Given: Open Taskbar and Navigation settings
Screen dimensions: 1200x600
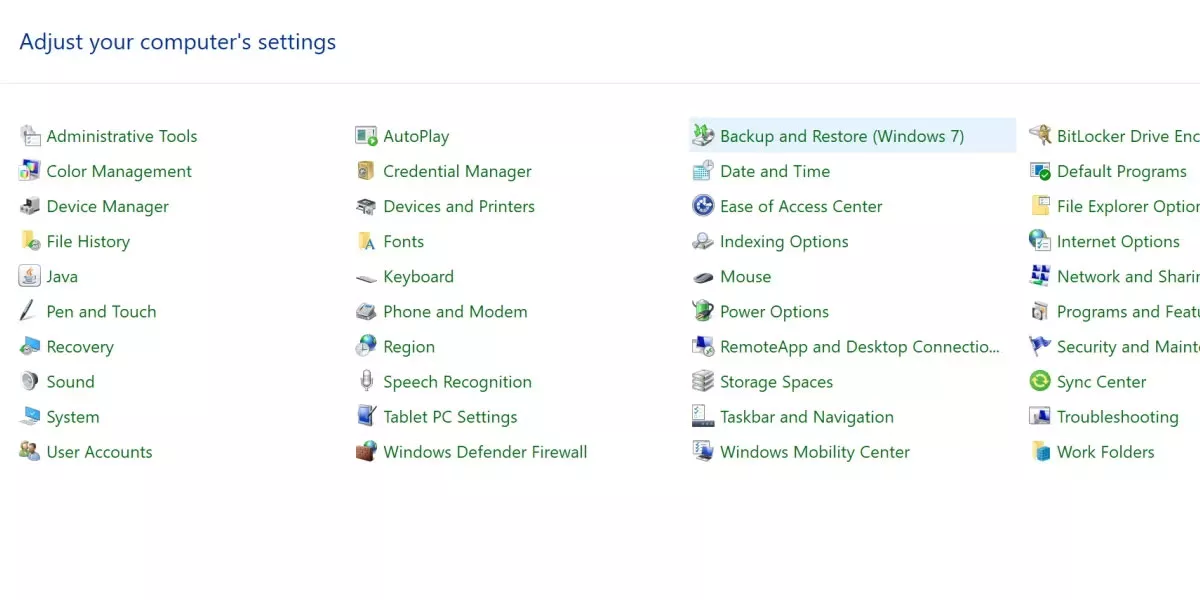Looking at the screenshot, I should coord(807,417).
